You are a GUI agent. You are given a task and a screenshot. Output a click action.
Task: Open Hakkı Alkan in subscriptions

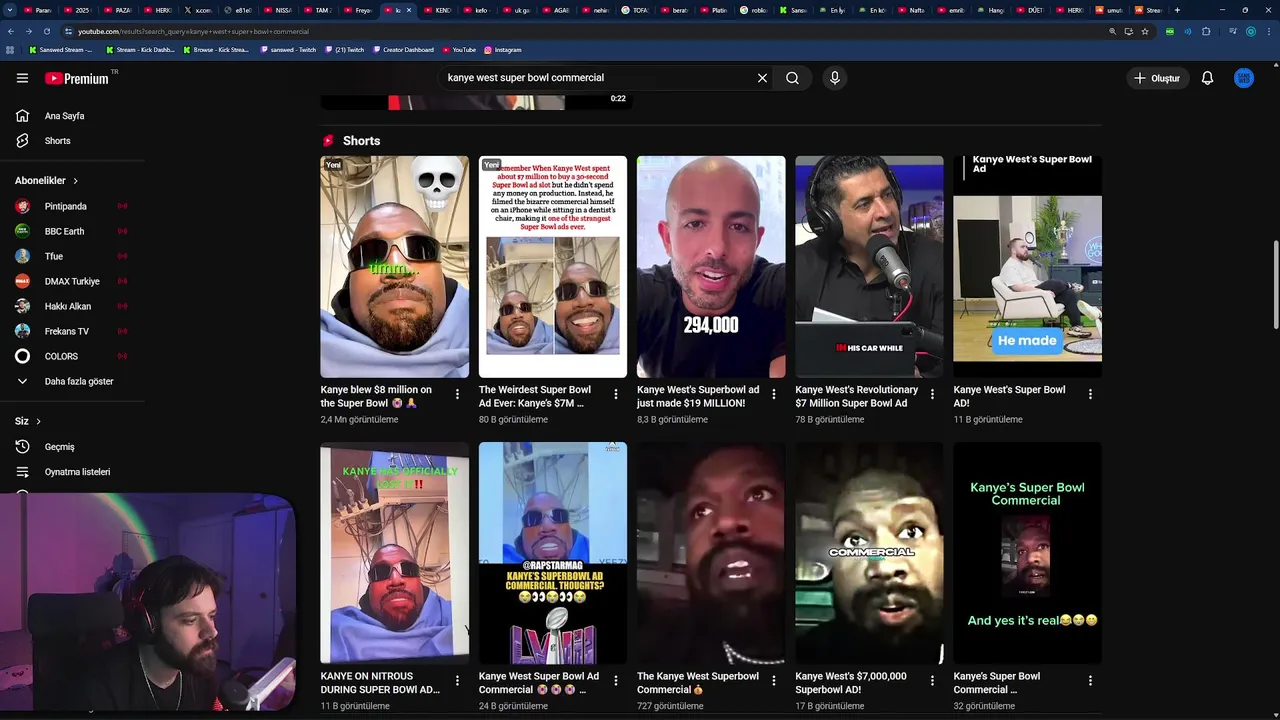pyautogui.click(x=72, y=306)
